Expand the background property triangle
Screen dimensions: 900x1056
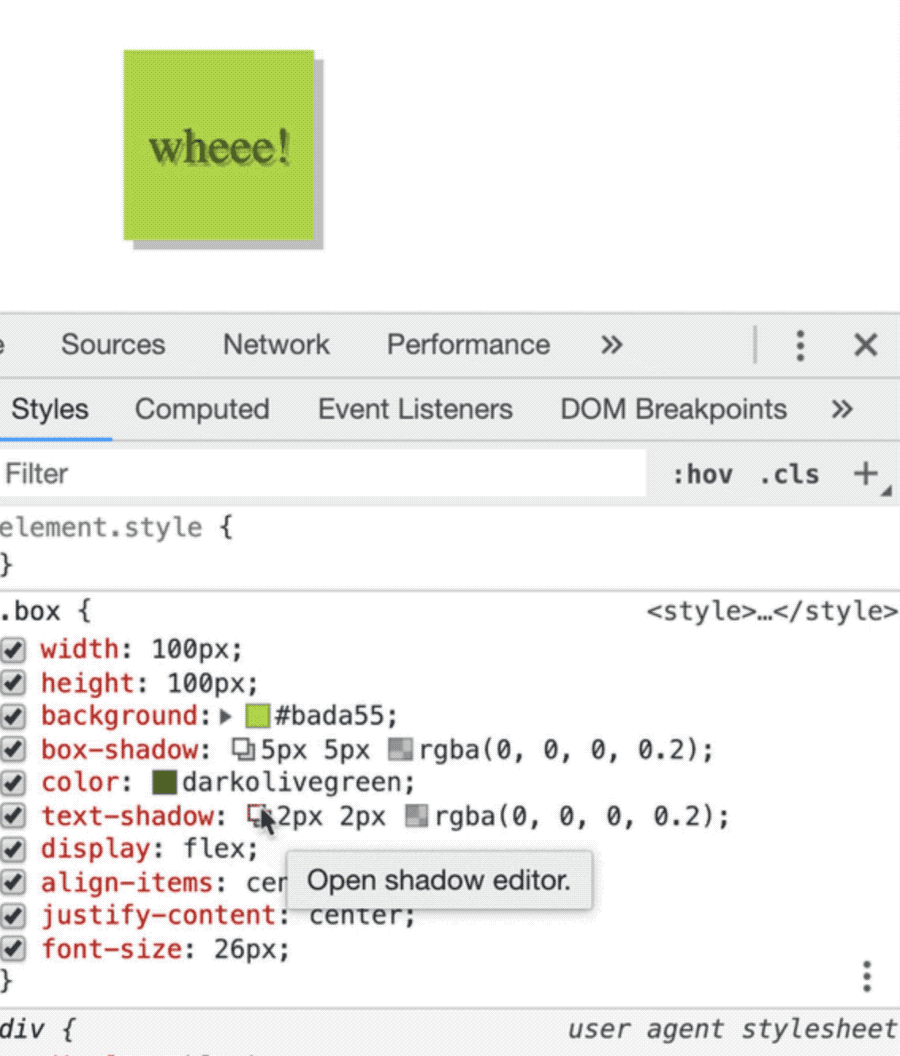click(x=226, y=716)
